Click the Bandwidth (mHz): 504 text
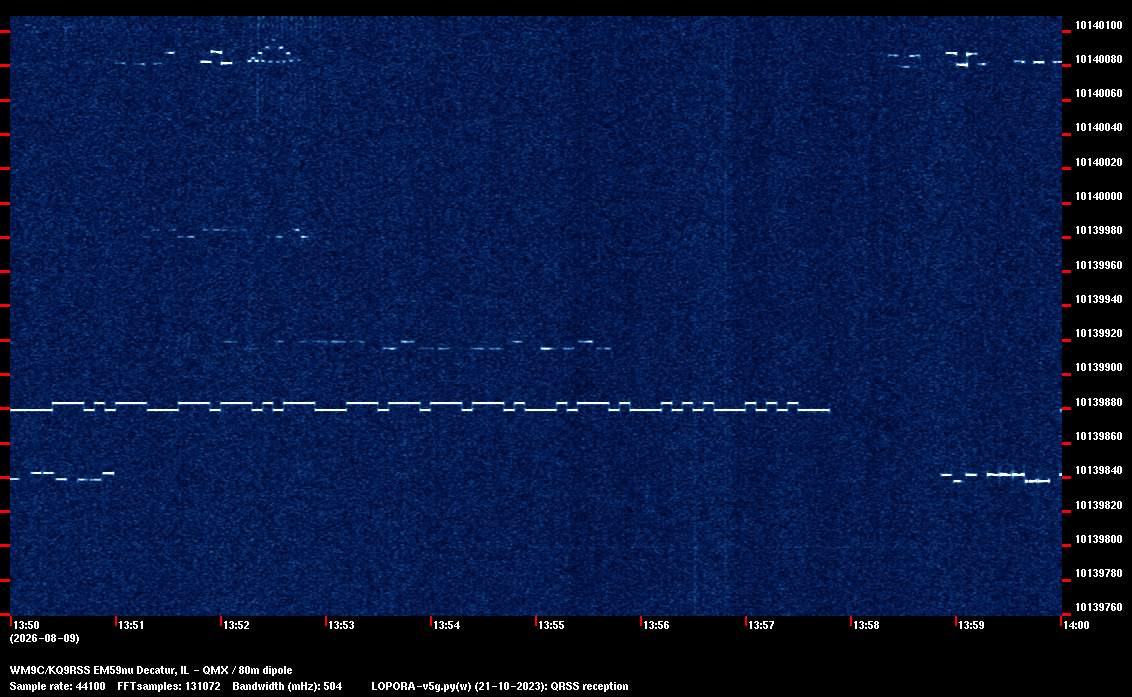 (287, 686)
